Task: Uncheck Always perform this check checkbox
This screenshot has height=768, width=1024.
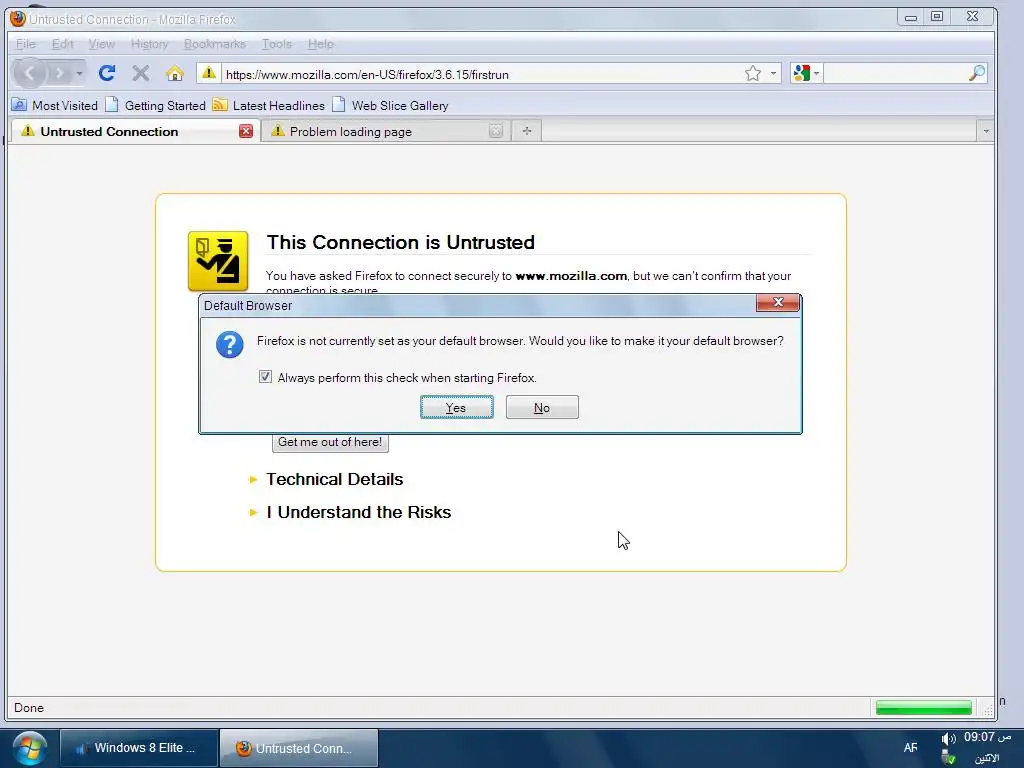Action: pyautogui.click(x=265, y=377)
